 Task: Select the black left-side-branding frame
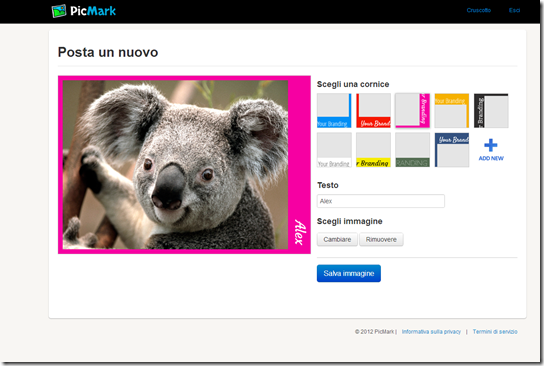[x=491, y=111]
